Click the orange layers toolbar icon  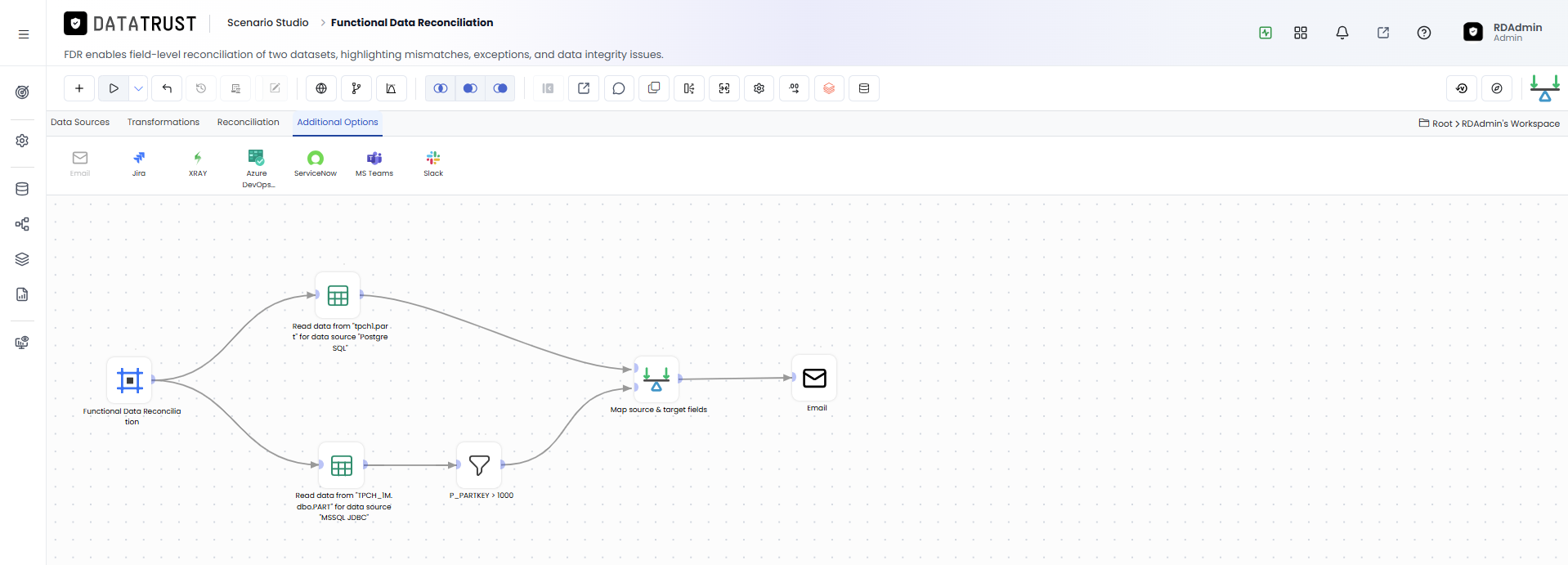(x=829, y=88)
